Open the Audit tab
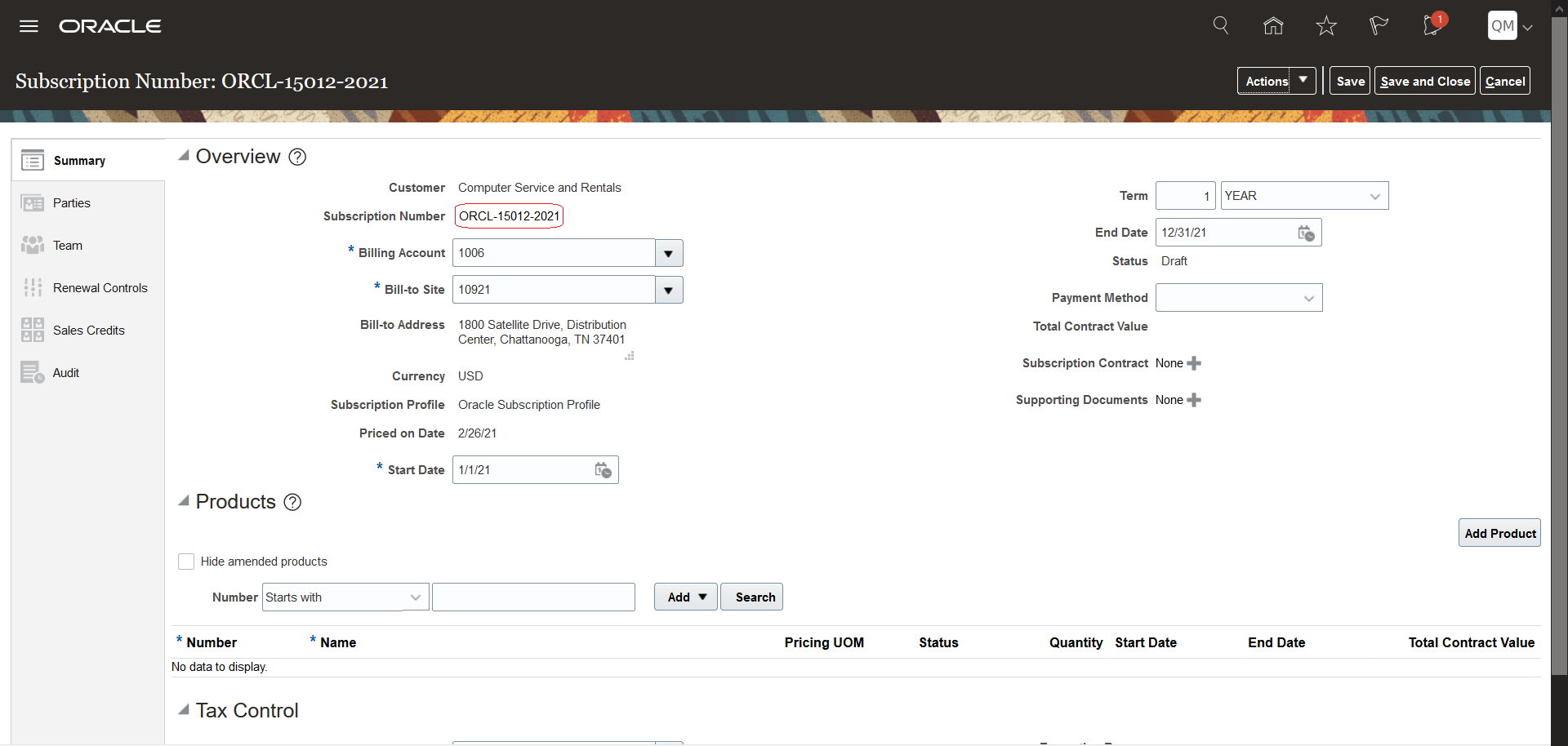Image resolution: width=1568 pixels, height=746 pixels. tap(88, 372)
